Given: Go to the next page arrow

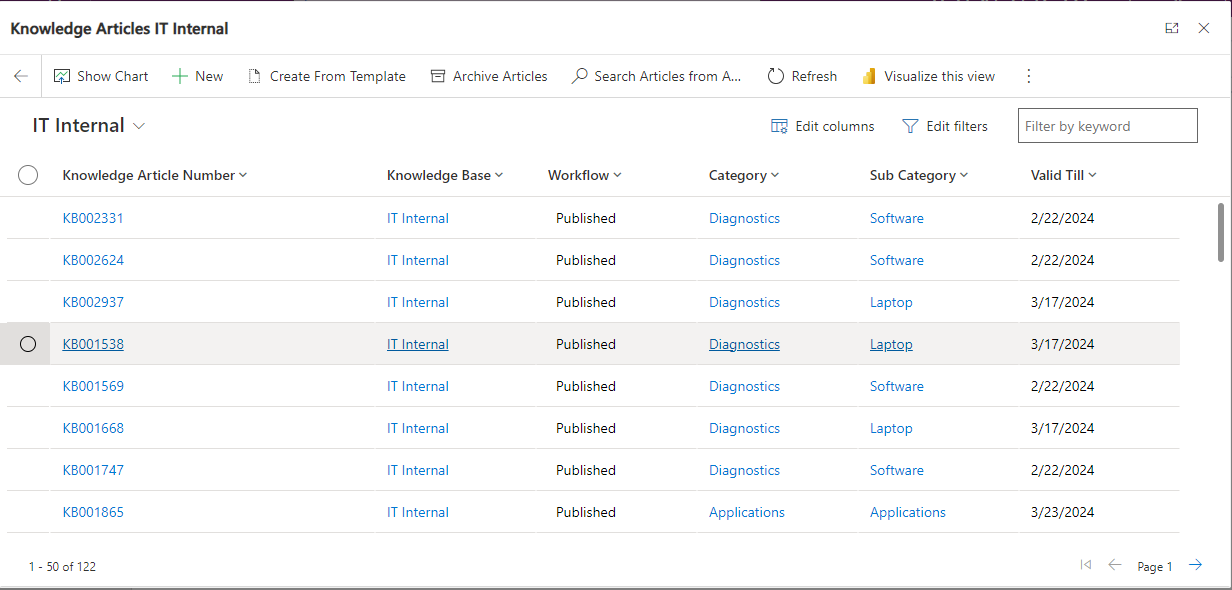Looking at the screenshot, I should coord(1196,565).
